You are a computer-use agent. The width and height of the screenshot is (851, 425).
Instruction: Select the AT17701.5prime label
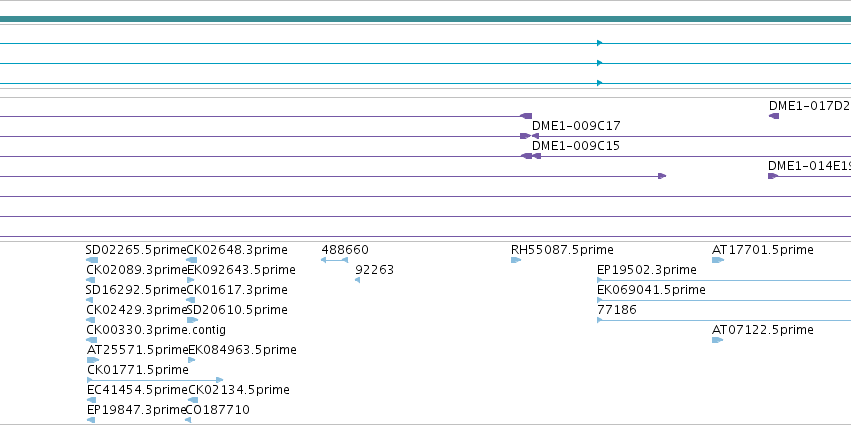coord(763,250)
